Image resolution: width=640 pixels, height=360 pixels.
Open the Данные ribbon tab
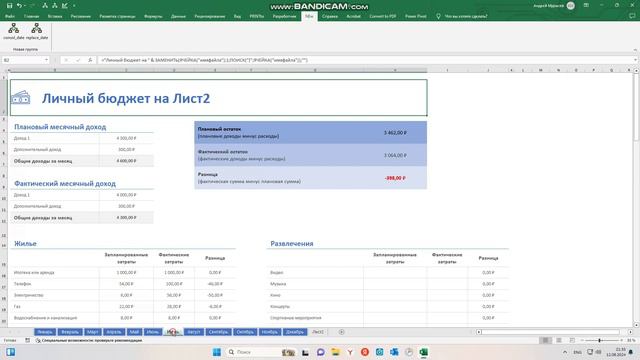point(178,16)
